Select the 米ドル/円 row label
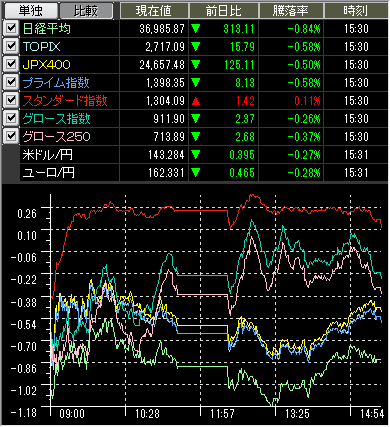This screenshot has width=390, height=427. tap(47, 155)
